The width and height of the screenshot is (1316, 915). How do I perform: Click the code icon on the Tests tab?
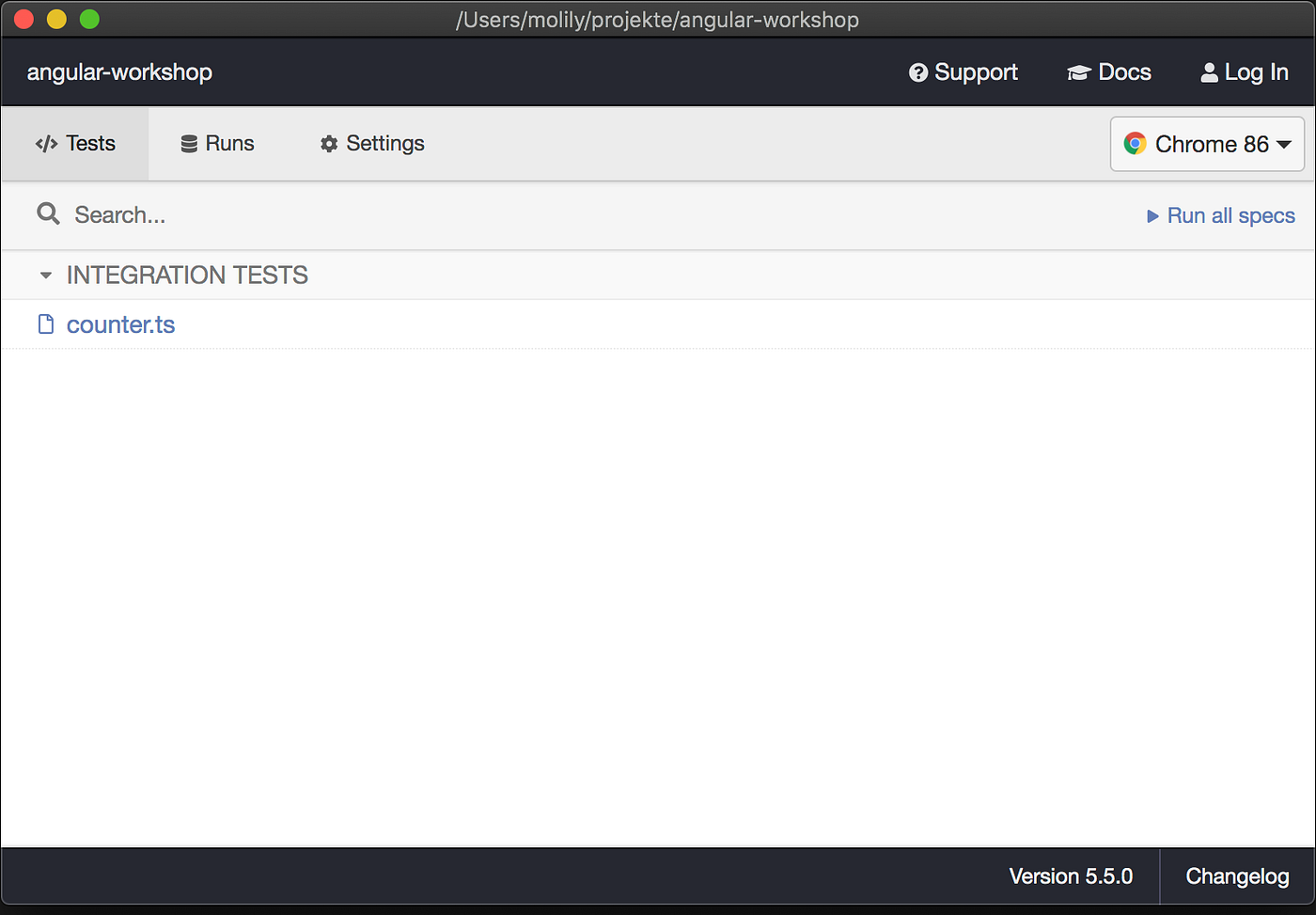pos(45,144)
